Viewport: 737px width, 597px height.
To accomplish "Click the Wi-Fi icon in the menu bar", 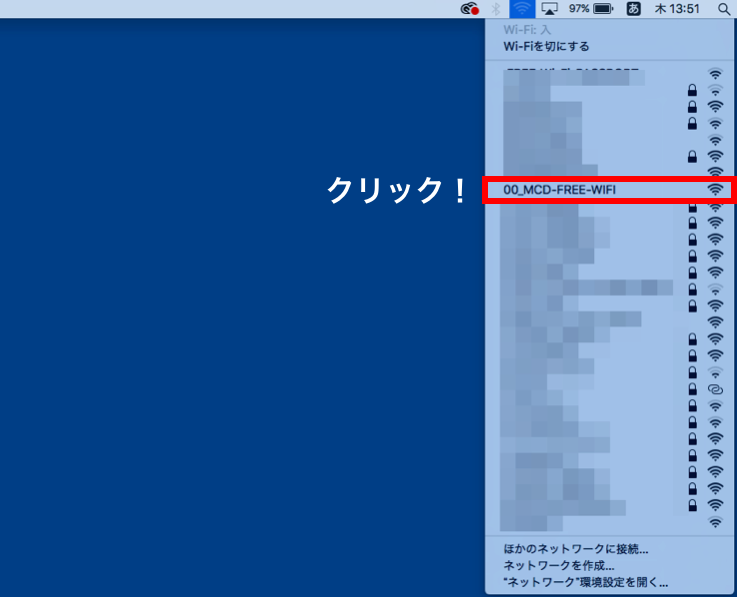I will coord(522,8).
